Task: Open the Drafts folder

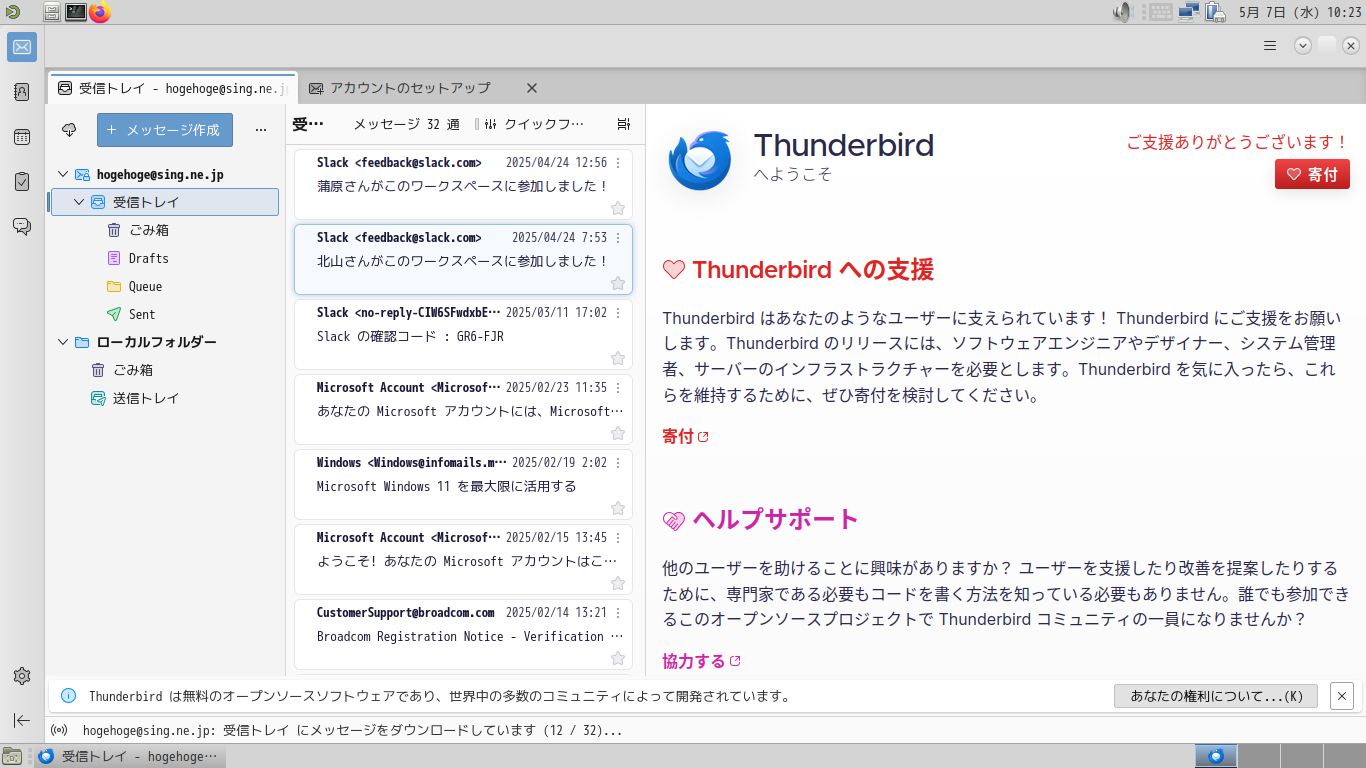Action: pyautogui.click(x=148, y=258)
